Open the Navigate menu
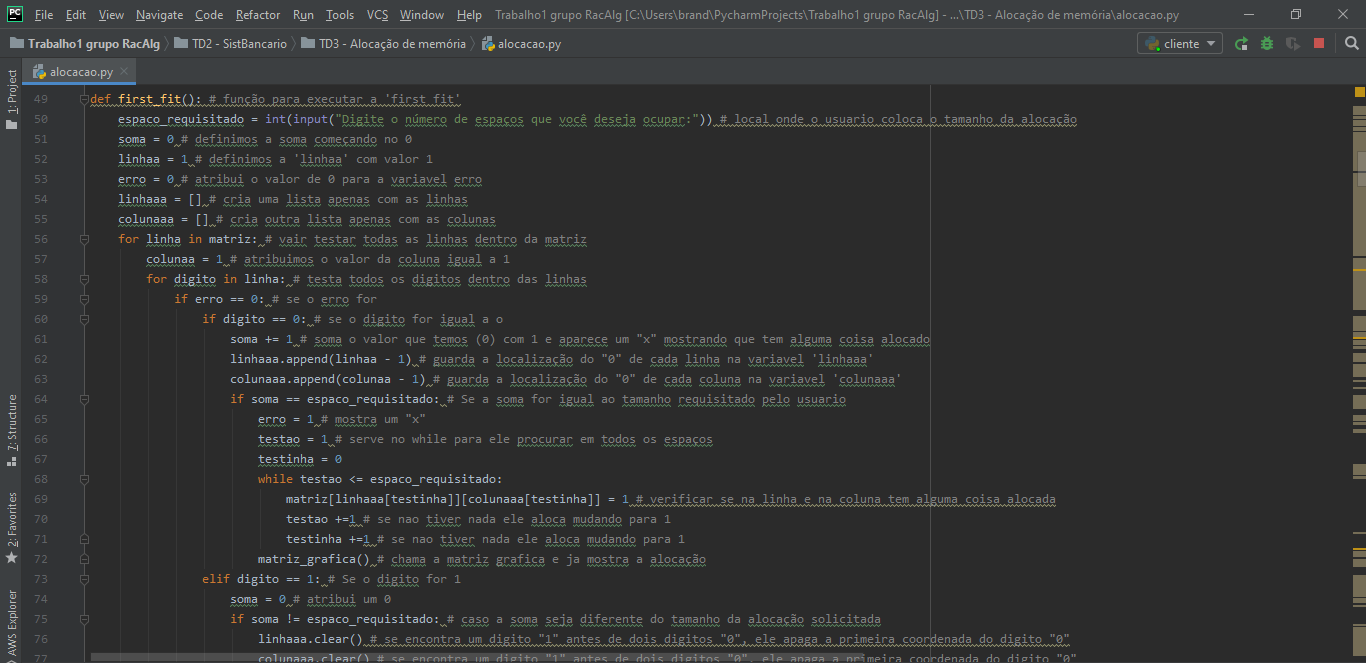Screen dimensions: 1366x663 160,15
